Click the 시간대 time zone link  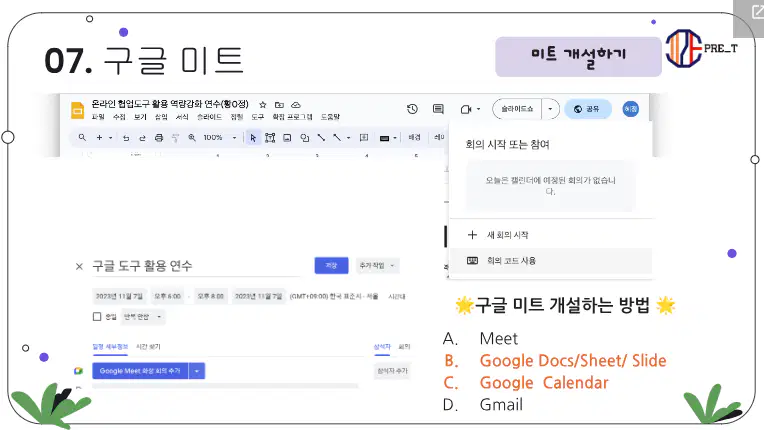click(x=397, y=296)
